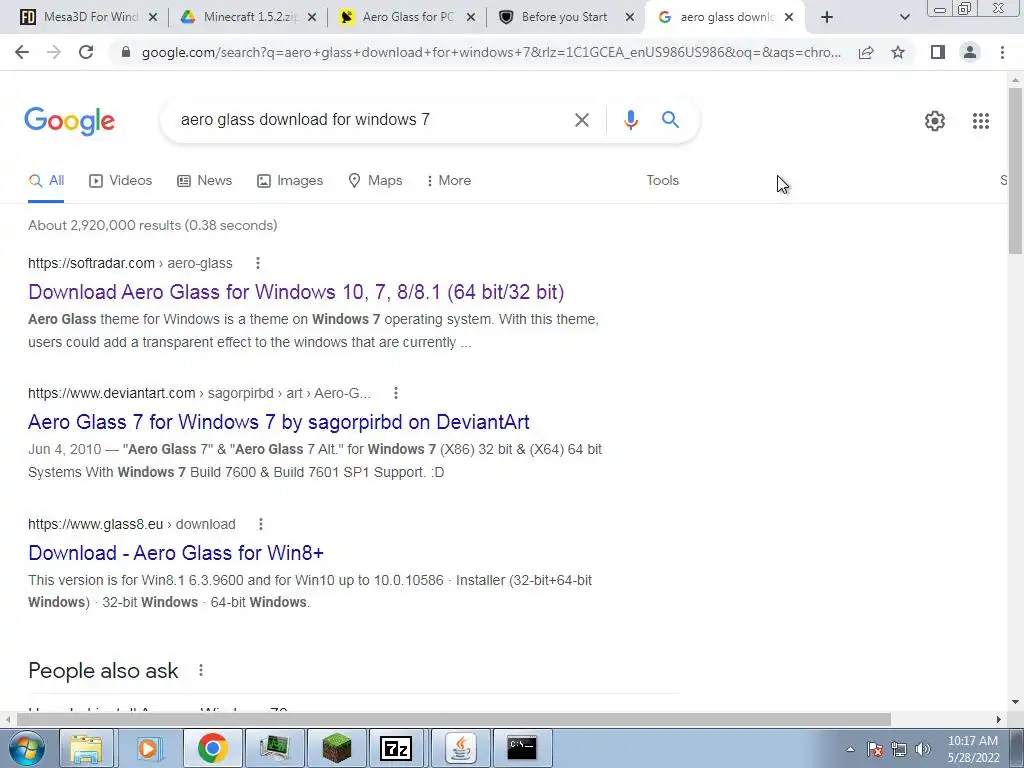Open People also ask options dots

pos(201,670)
